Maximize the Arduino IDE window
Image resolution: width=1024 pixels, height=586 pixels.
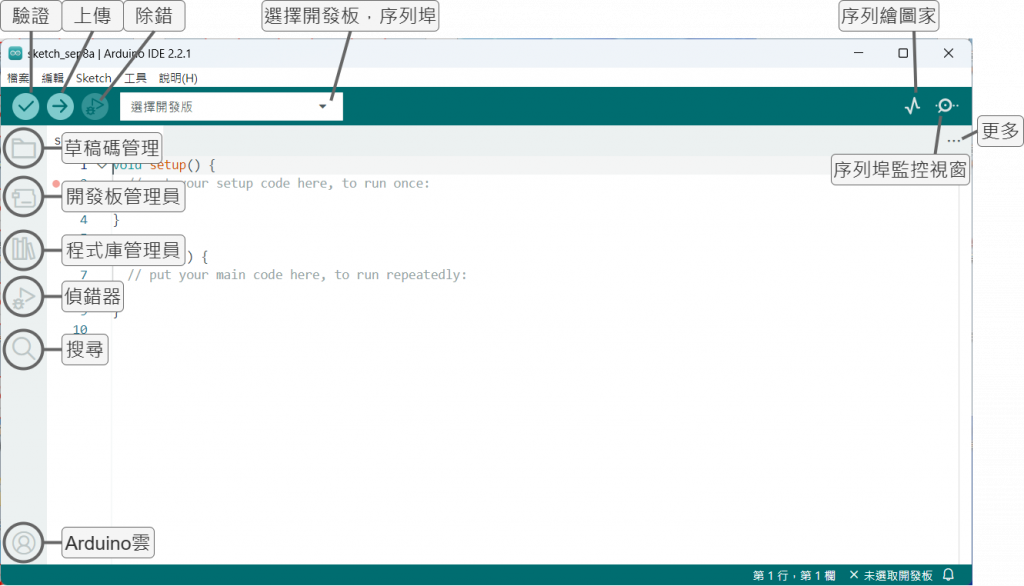click(903, 53)
